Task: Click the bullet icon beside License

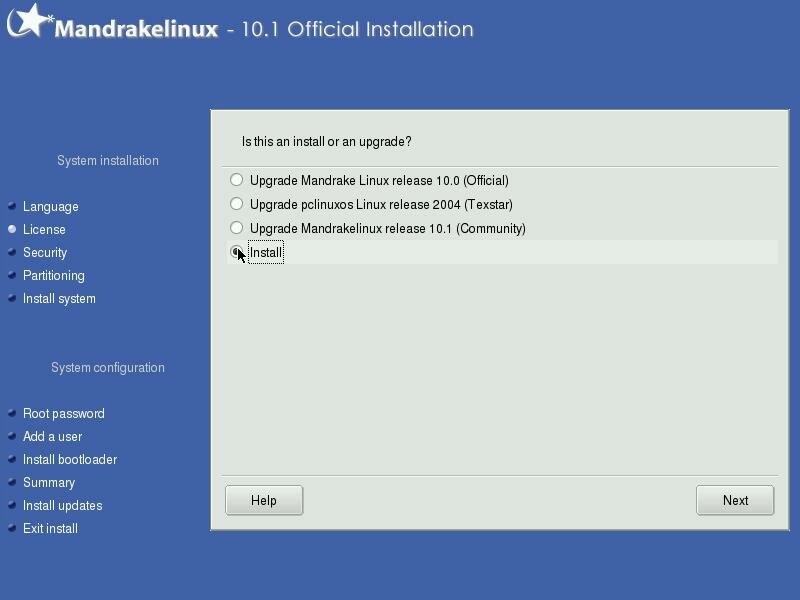Action: click(x=12, y=229)
